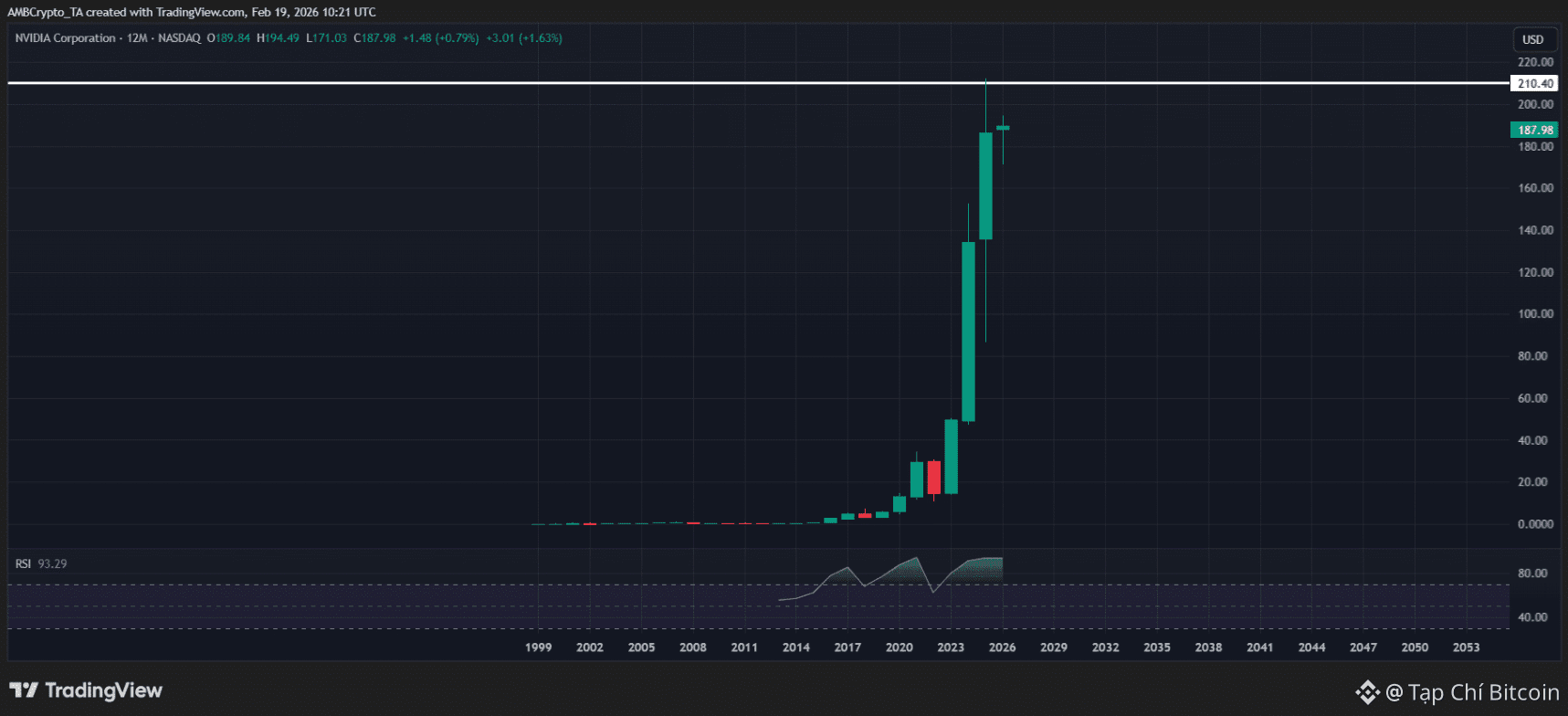Click the 200.00 price scale label

coord(1535,104)
